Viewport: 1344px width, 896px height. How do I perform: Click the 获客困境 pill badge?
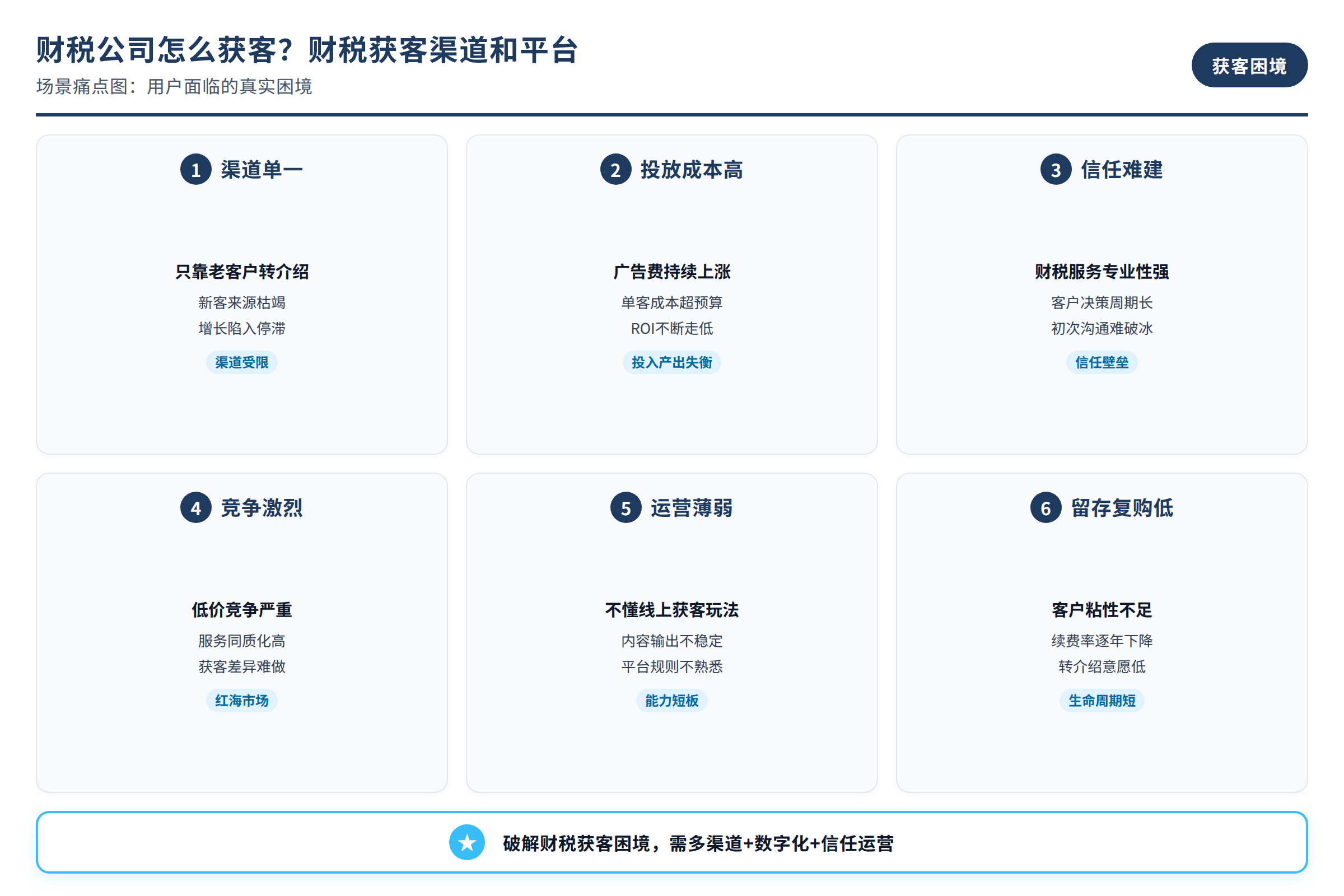pos(1249,65)
